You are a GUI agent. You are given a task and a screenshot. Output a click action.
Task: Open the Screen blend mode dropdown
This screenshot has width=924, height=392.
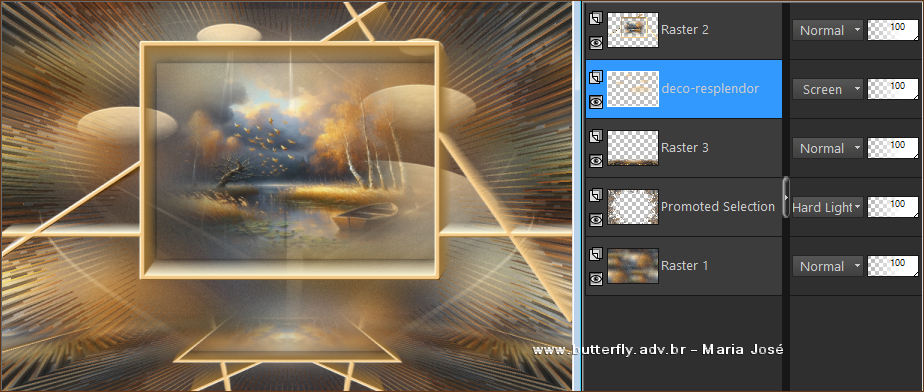pyautogui.click(x=827, y=89)
